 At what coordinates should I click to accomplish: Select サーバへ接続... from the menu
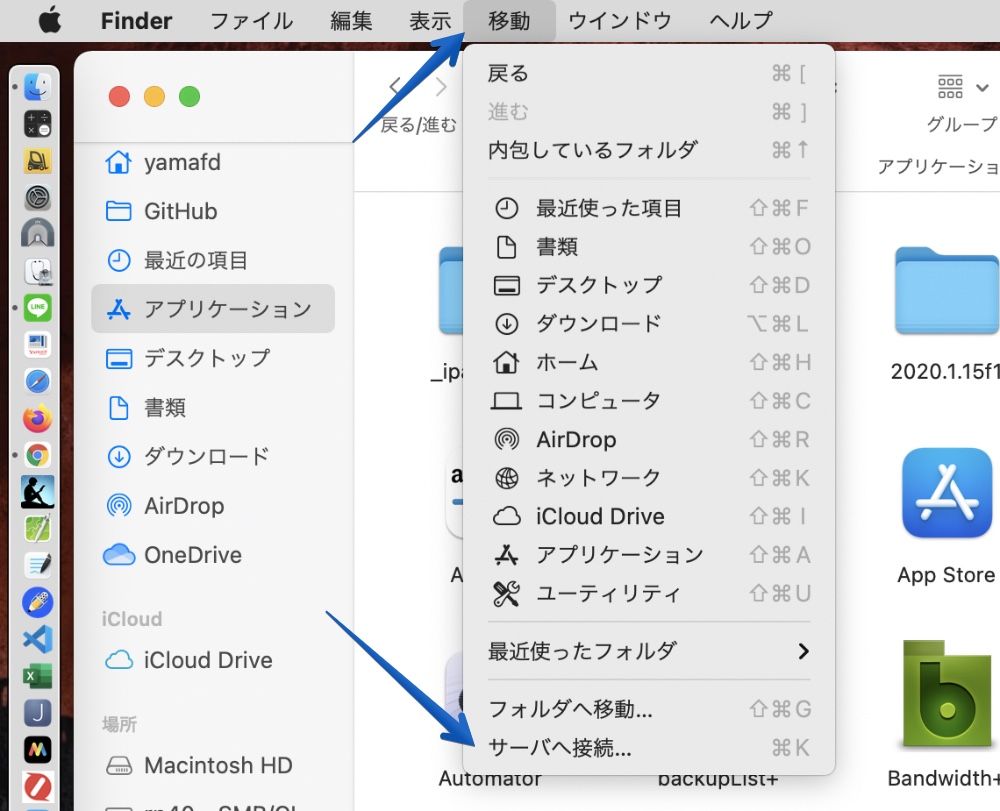click(x=560, y=748)
